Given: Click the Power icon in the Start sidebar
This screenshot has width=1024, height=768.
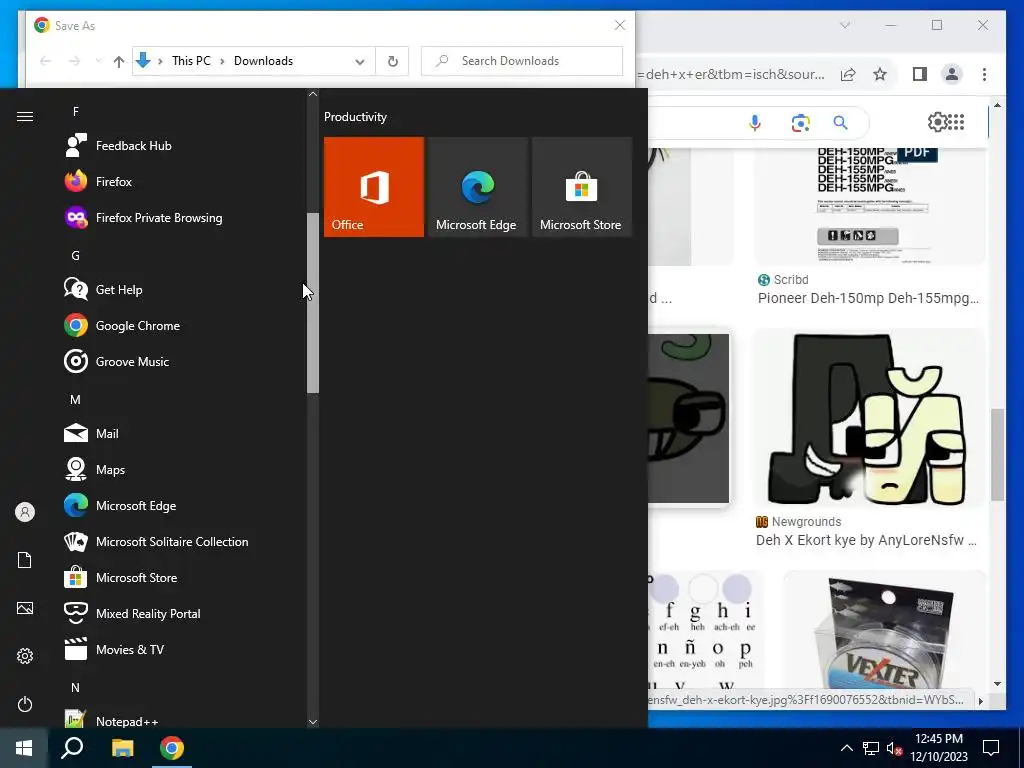Looking at the screenshot, I should tap(25, 704).
